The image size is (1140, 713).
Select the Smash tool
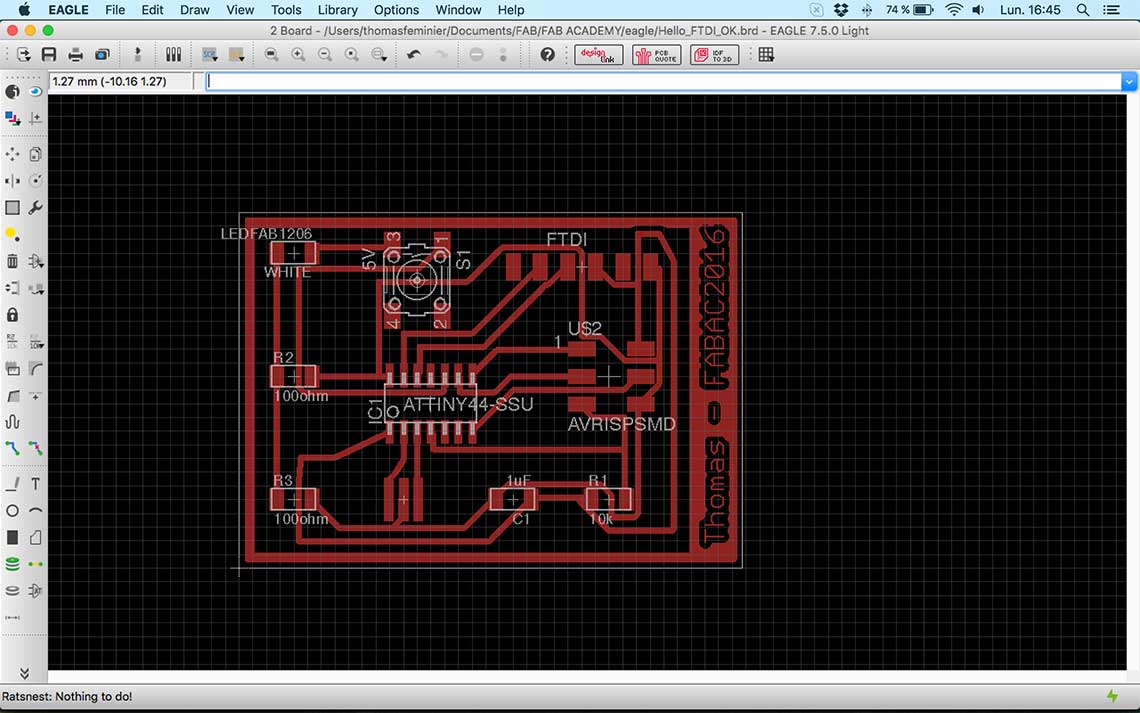[x=12, y=368]
